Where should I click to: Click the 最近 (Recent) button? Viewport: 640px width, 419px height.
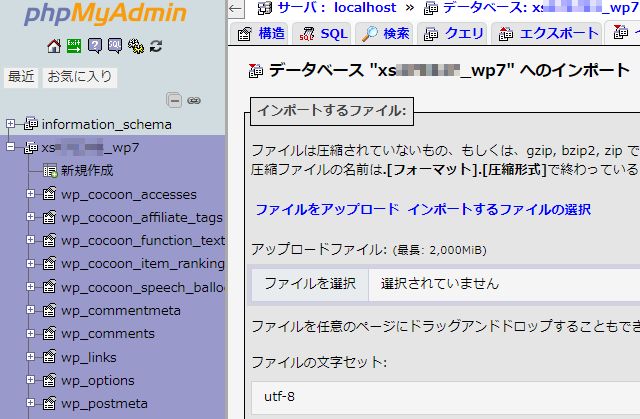pos(22,77)
